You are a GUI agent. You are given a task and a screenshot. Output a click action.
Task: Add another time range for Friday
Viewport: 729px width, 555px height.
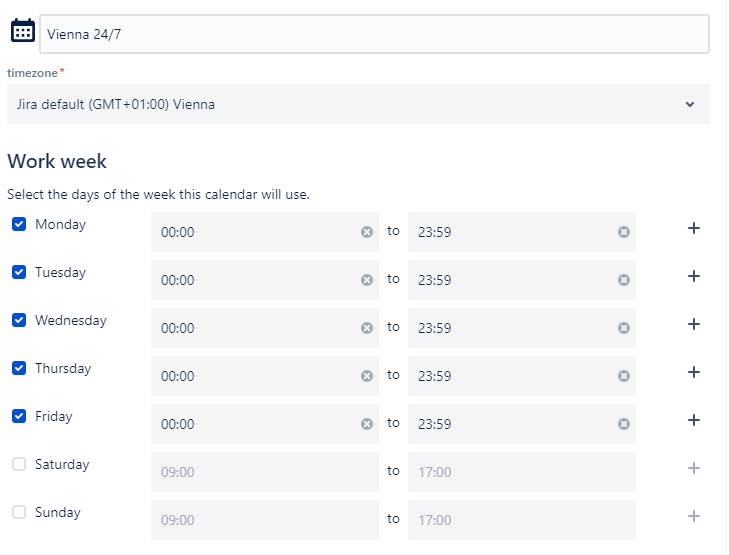click(694, 420)
